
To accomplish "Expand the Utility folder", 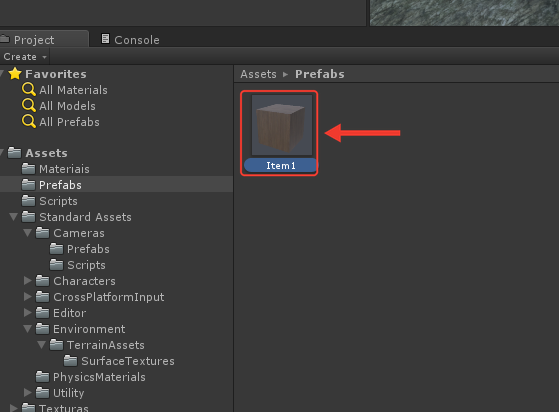I will click(x=27, y=392).
